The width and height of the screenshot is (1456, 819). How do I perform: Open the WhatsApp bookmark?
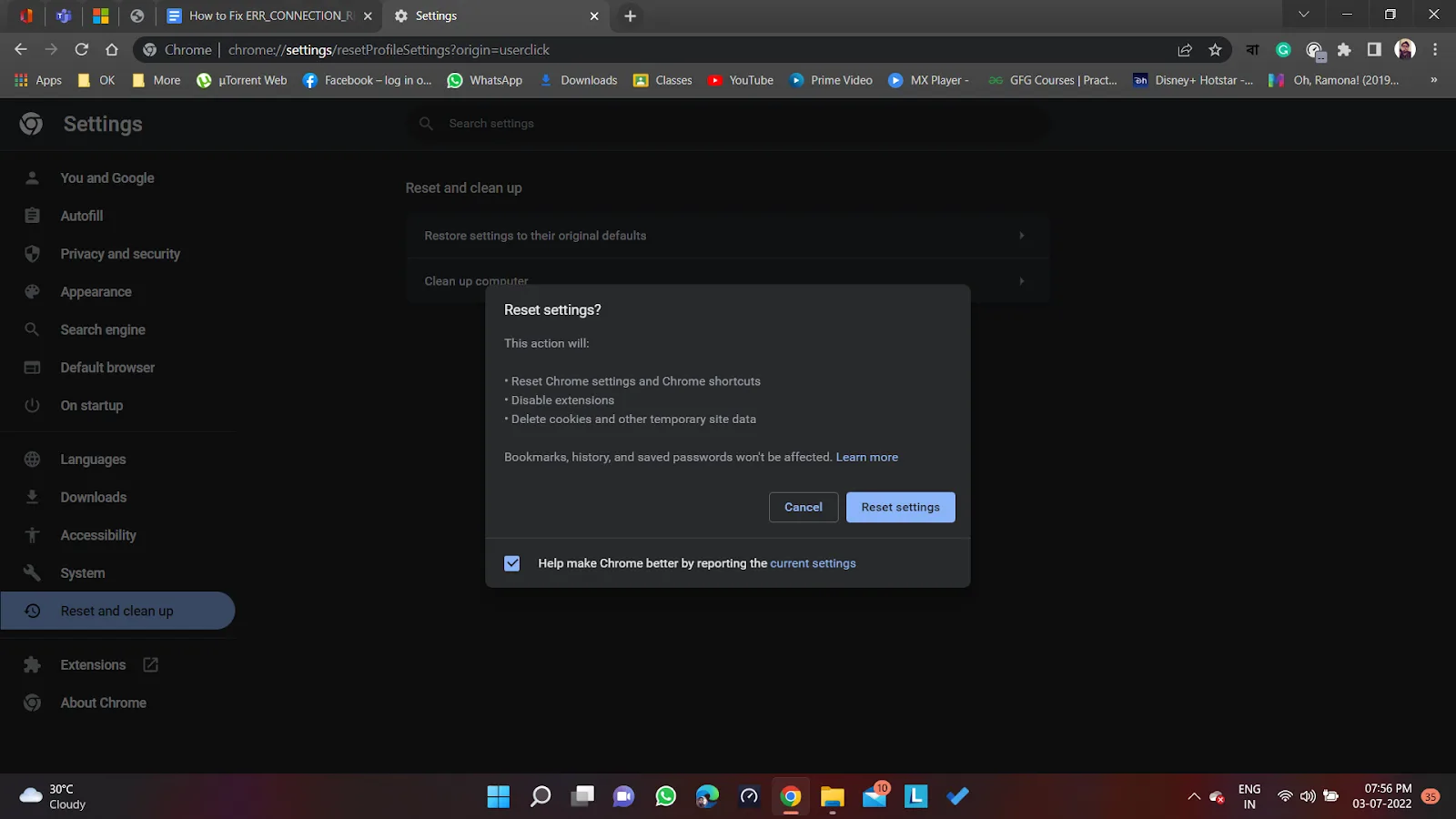pos(485,80)
